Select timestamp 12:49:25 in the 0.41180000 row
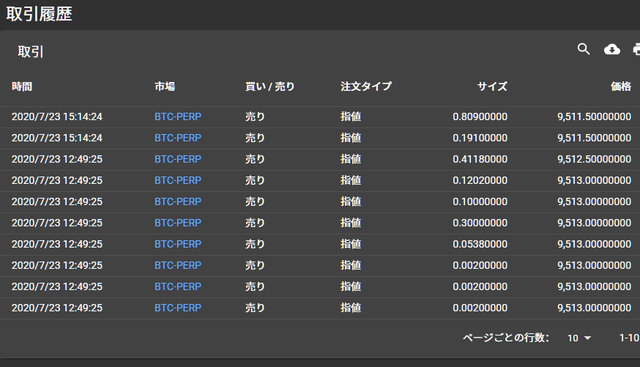Screen dimensions: 640x367 [x=57, y=159]
